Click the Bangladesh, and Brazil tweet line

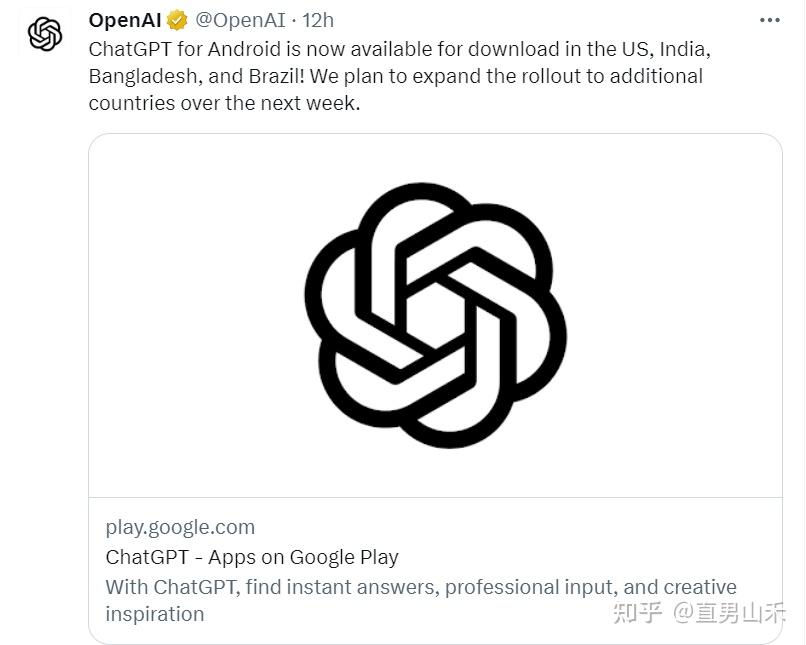pos(395,76)
